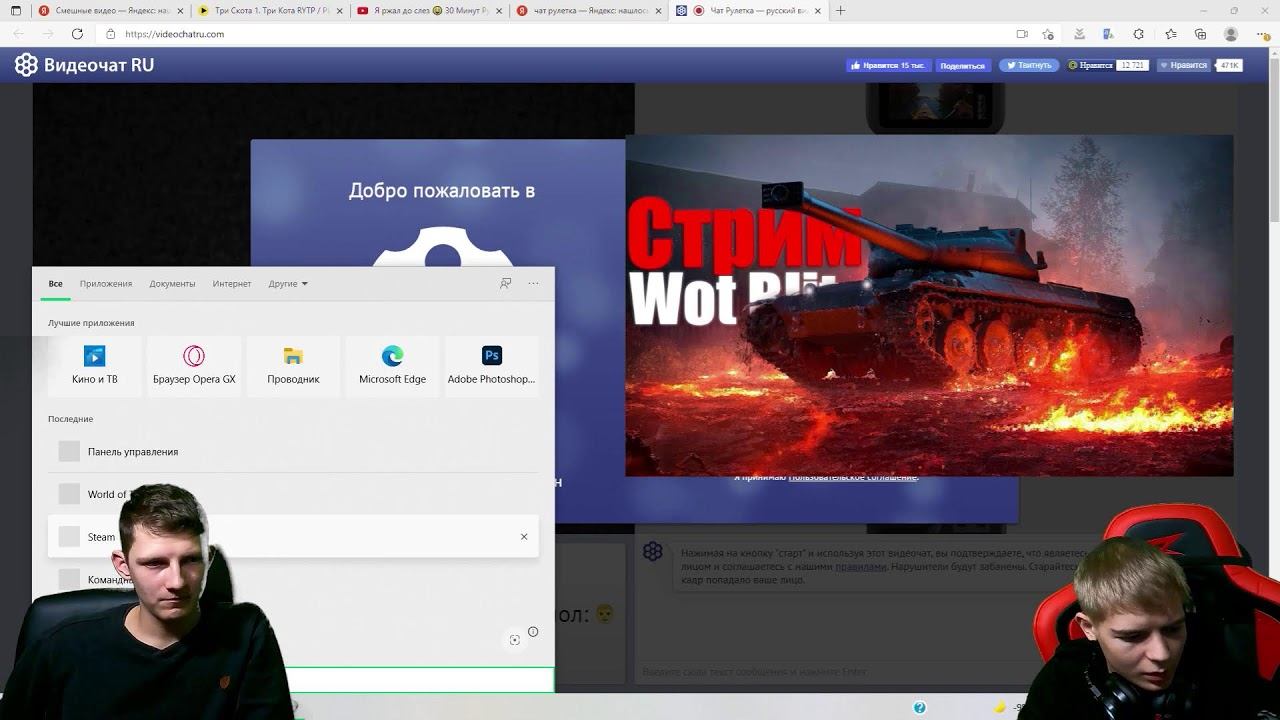Click the OK Нравится 12 721 button
Image resolution: width=1280 pixels, height=720 pixels.
click(x=1107, y=65)
